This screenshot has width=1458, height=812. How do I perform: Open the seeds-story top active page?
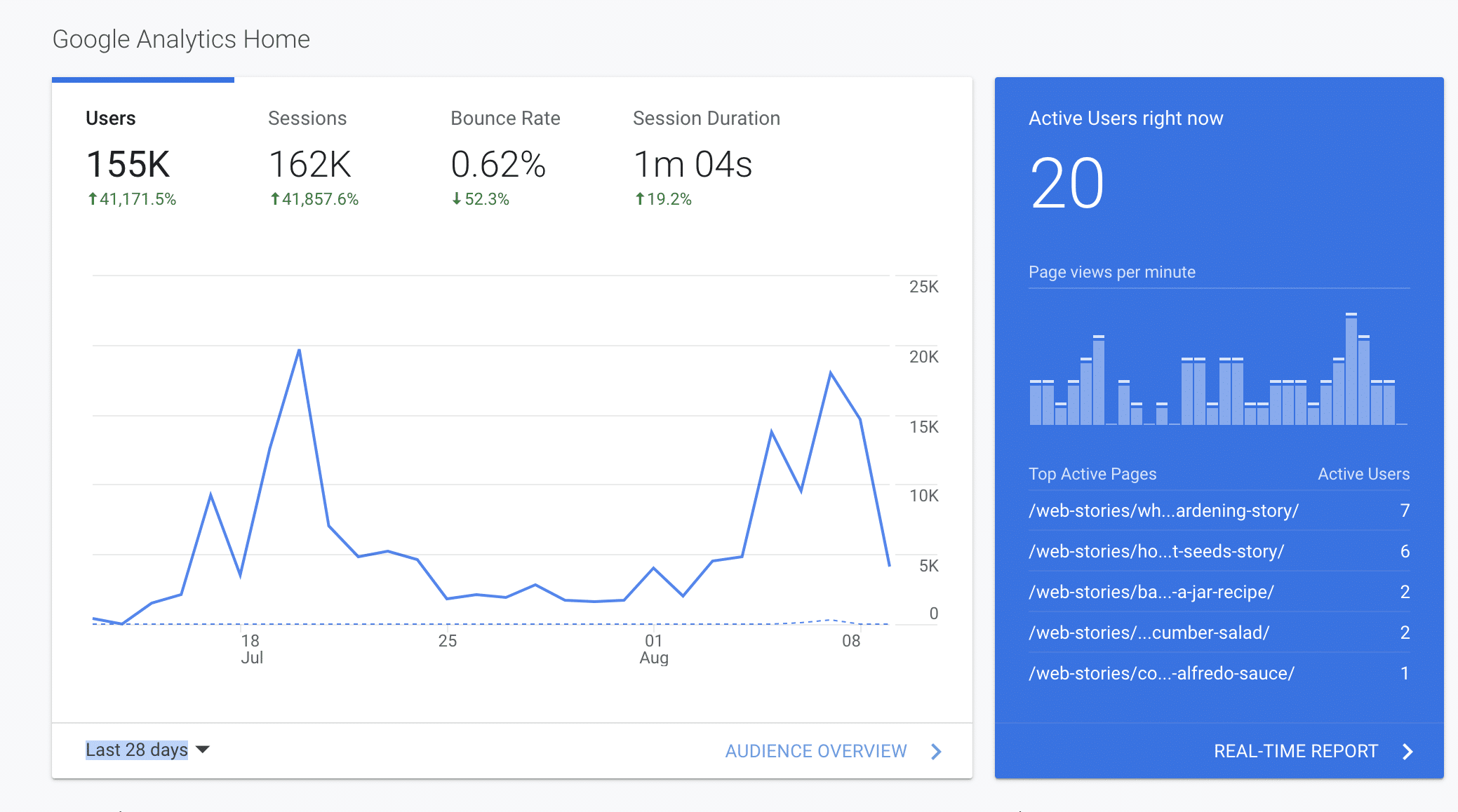(1156, 551)
